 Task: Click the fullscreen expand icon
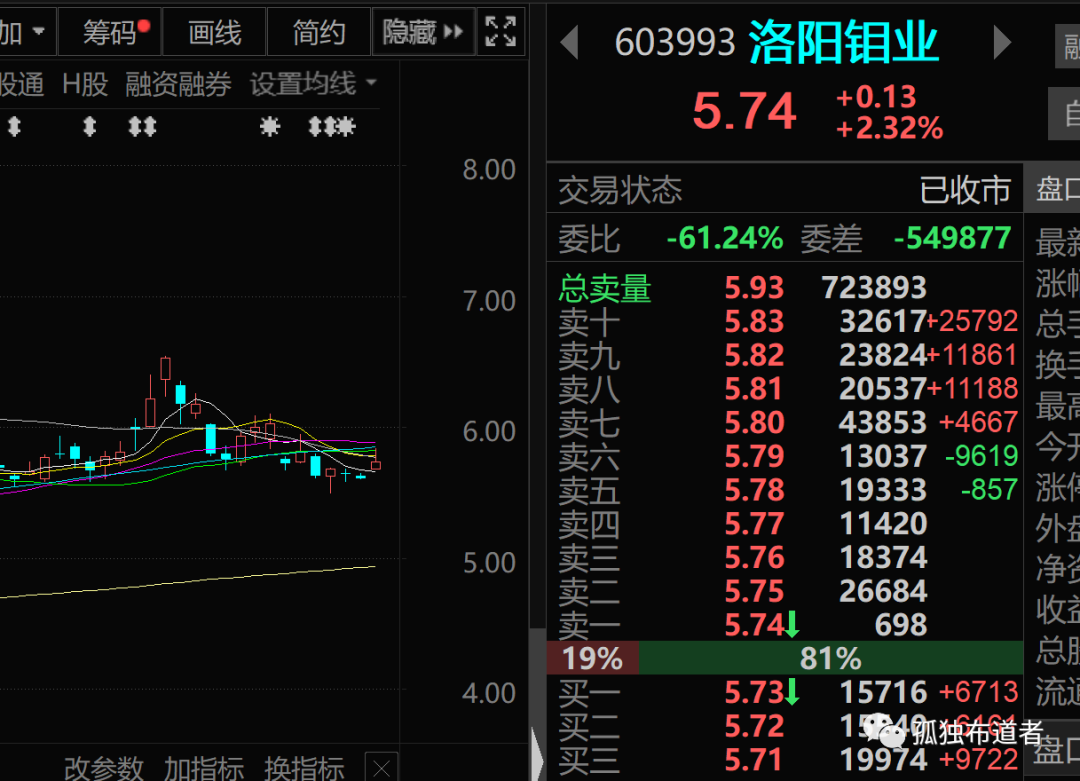(x=501, y=32)
